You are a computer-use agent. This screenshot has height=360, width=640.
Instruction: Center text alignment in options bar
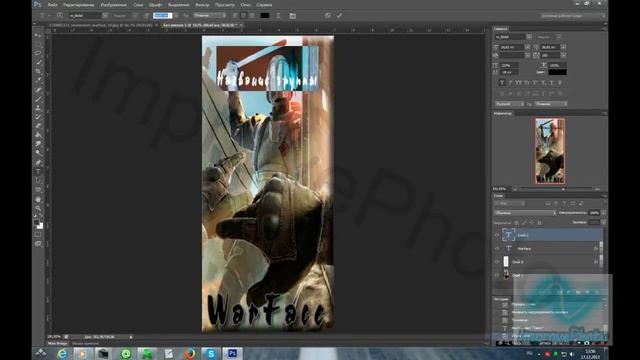coord(244,16)
